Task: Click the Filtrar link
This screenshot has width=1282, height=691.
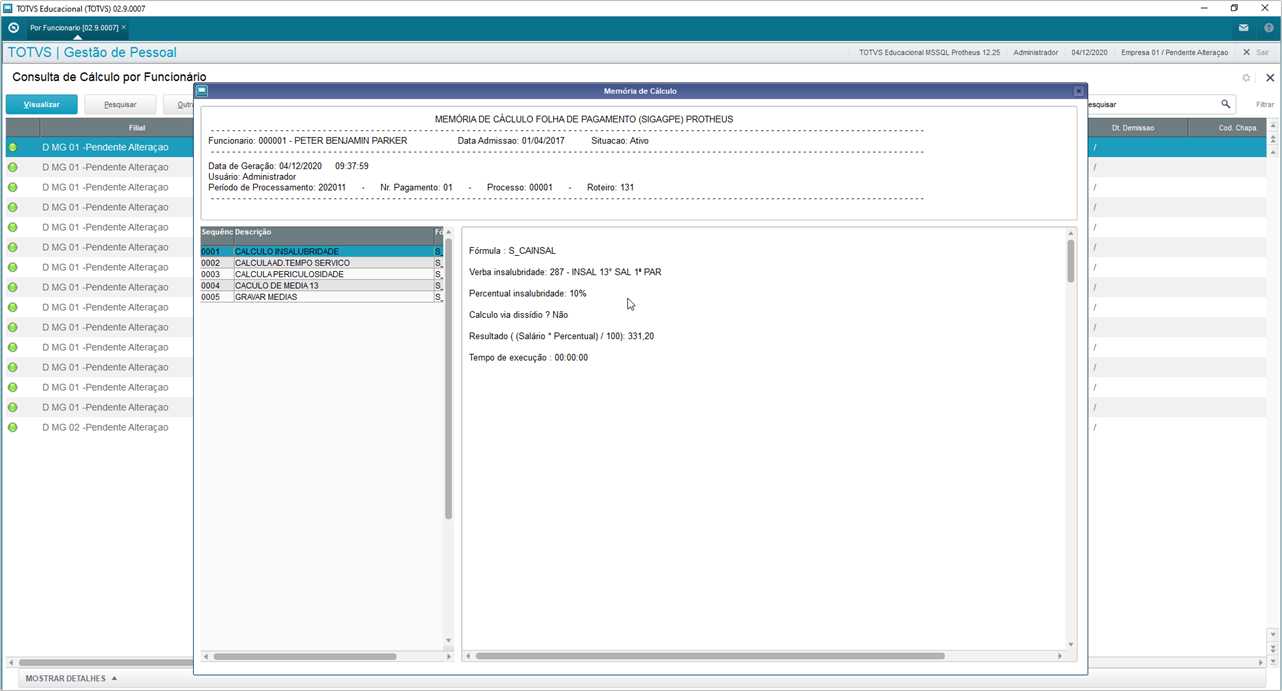Action: 1265,104
